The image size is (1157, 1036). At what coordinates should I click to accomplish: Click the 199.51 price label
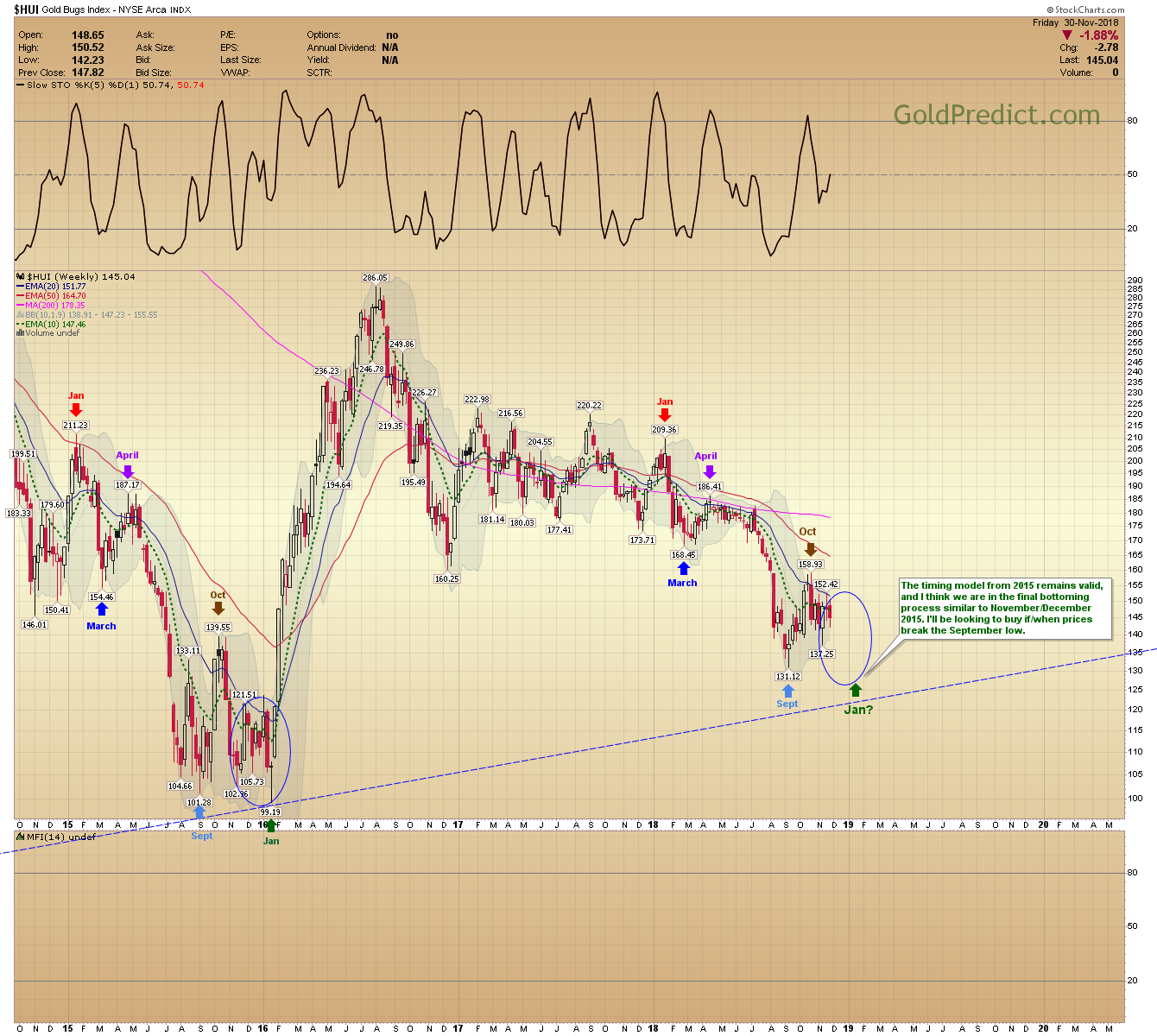23,454
